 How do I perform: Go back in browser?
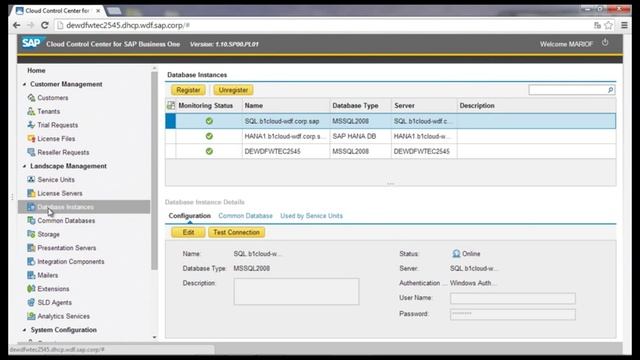pos(17,25)
